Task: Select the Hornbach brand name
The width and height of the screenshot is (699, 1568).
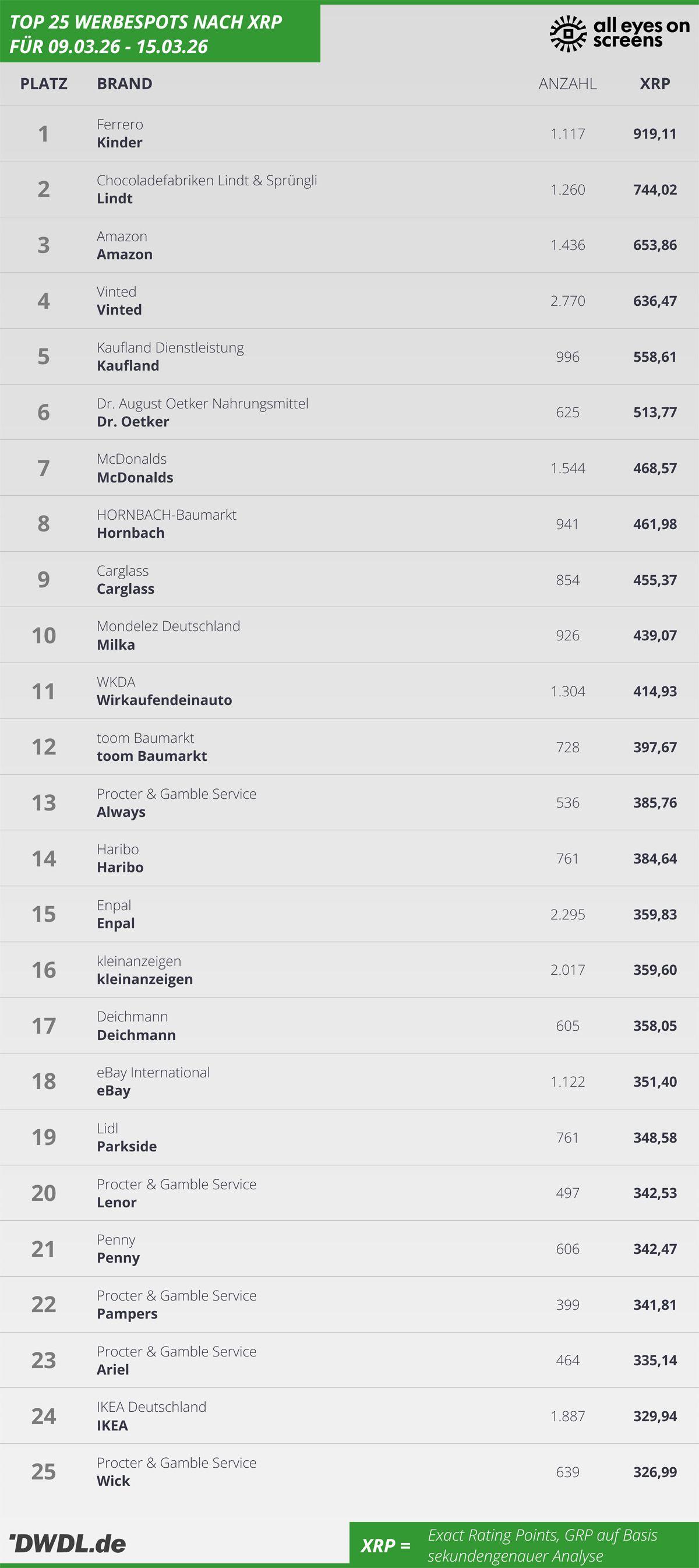Action: point(131,533)
